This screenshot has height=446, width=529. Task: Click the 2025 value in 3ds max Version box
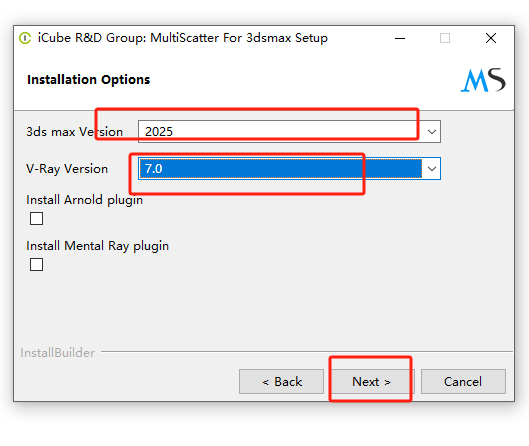(x=159, y=132)
